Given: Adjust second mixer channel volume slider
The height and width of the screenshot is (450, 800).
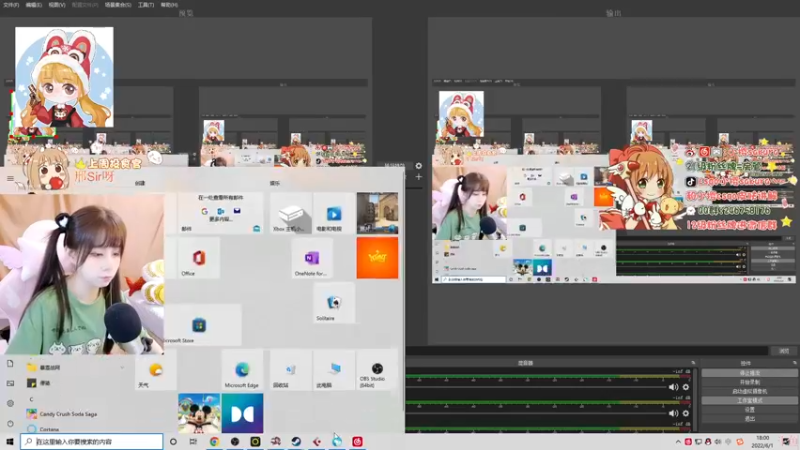Looking at the screenshot, I should point(536,413).
